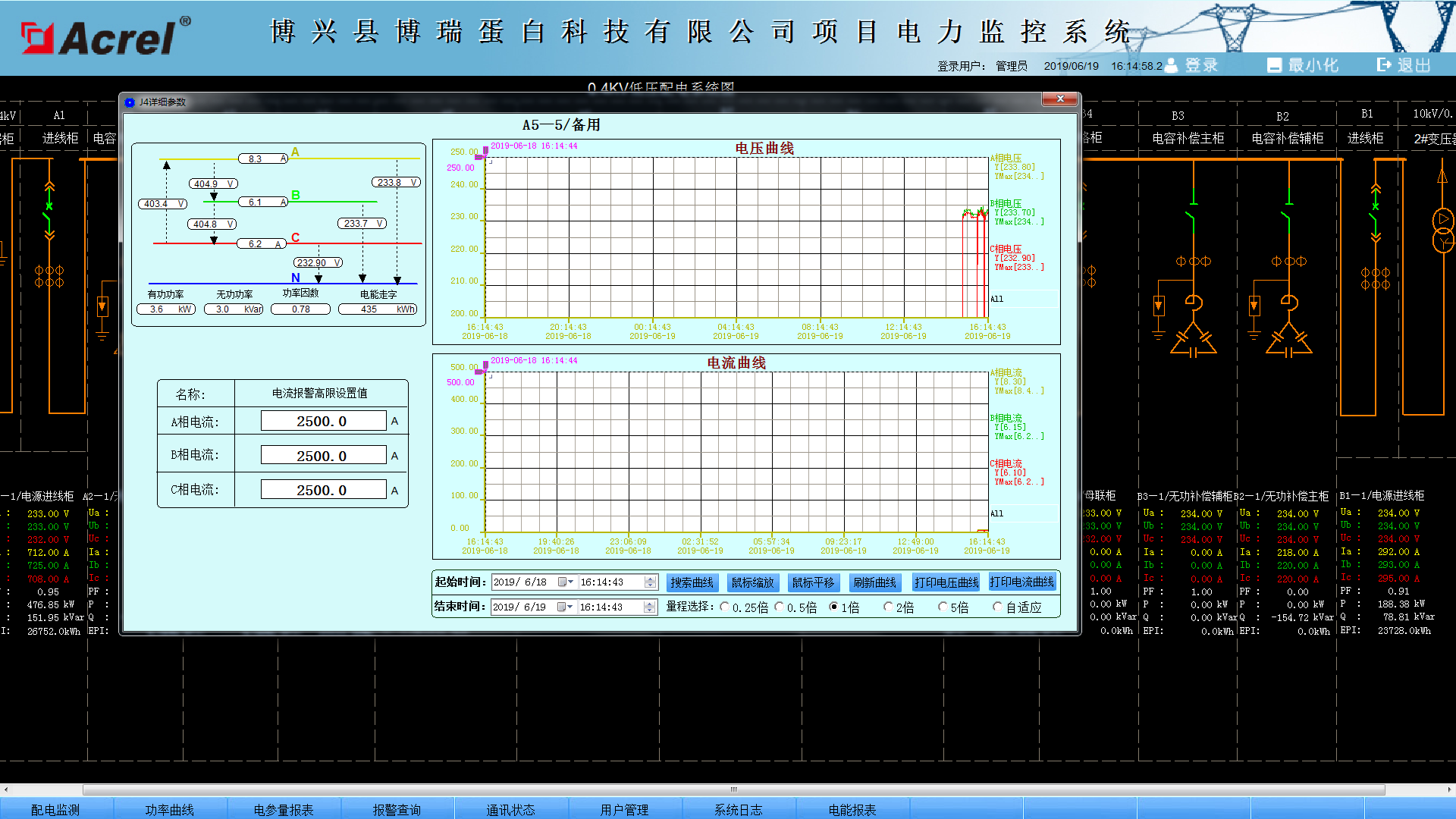The width and height of the screenshot is (1456, 819).
Task: Open the 报警查询 tab
Action: [397, 810]
